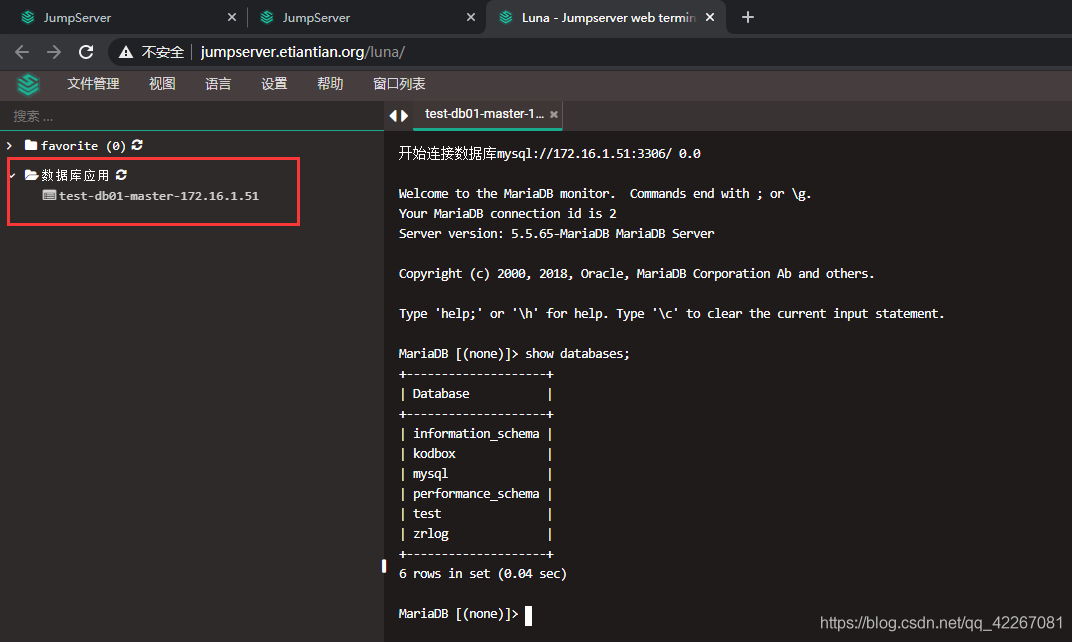The width and height of the screenshot is (1072, 642).
Task: Select the test-db01-master-1... terminal tab
Action: coord(484,113)
